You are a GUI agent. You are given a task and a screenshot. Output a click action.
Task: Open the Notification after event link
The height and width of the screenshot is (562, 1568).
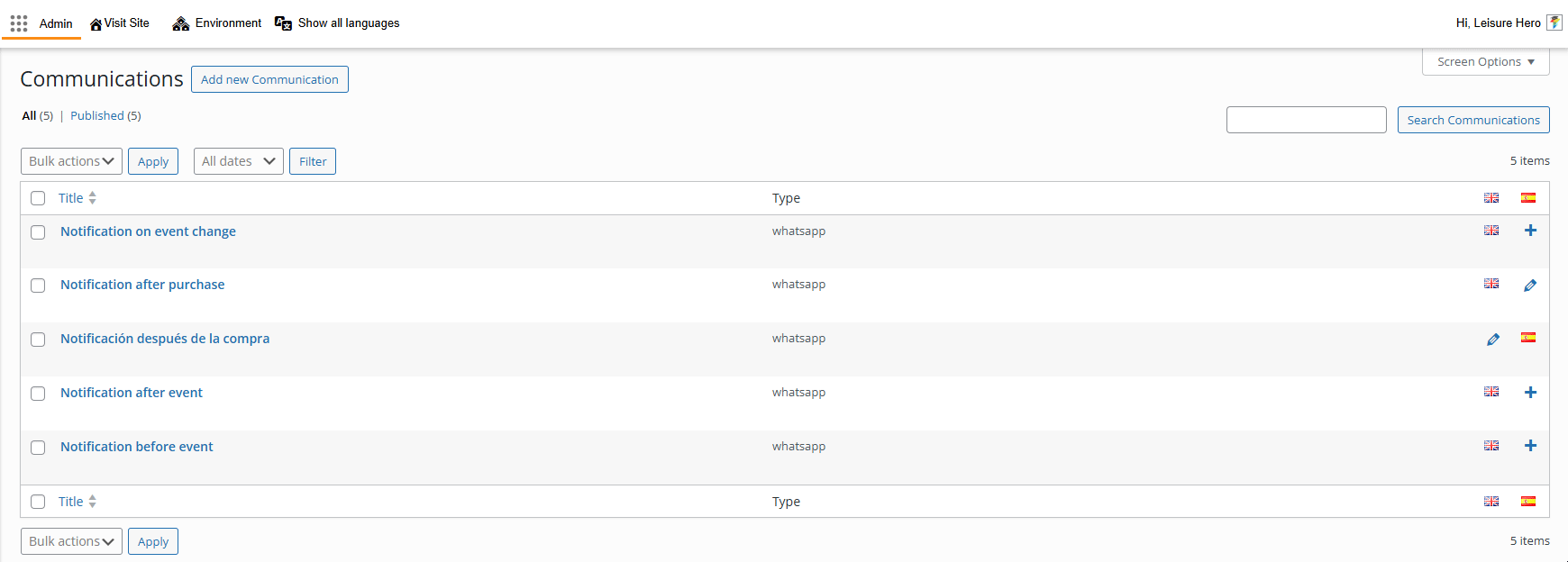132,393
